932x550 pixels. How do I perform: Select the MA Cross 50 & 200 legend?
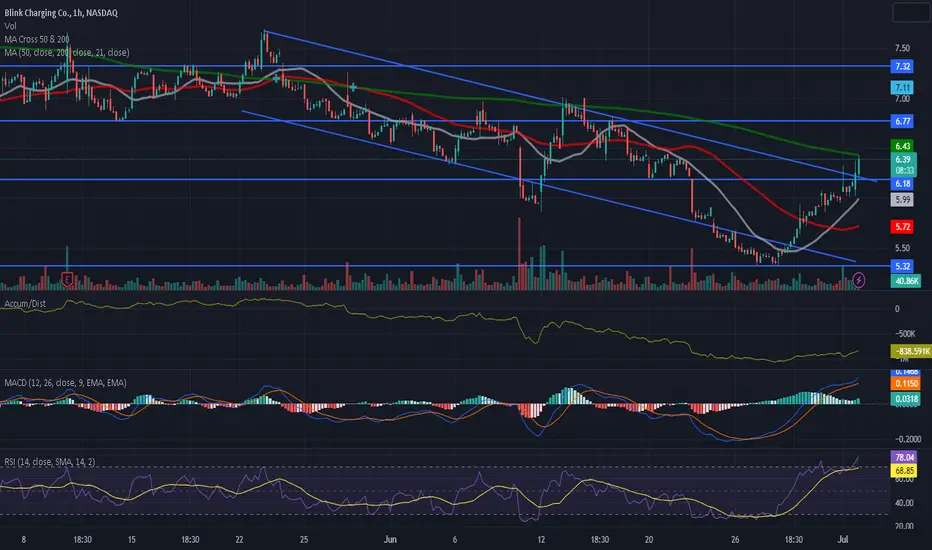click(37, 39)
